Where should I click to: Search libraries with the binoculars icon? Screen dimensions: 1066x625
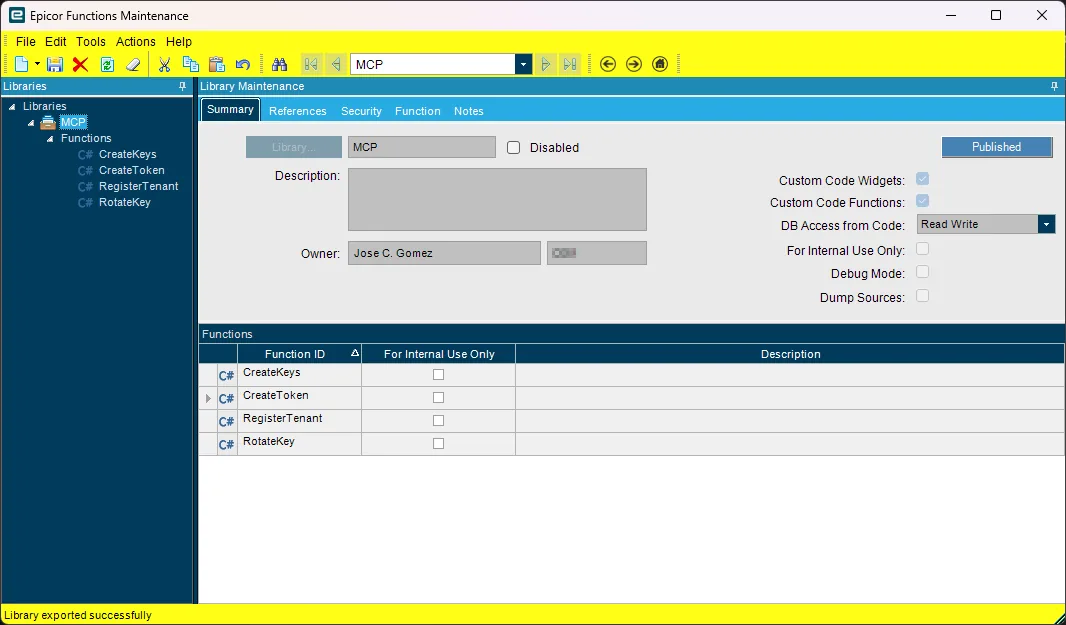tap(279, 65)
